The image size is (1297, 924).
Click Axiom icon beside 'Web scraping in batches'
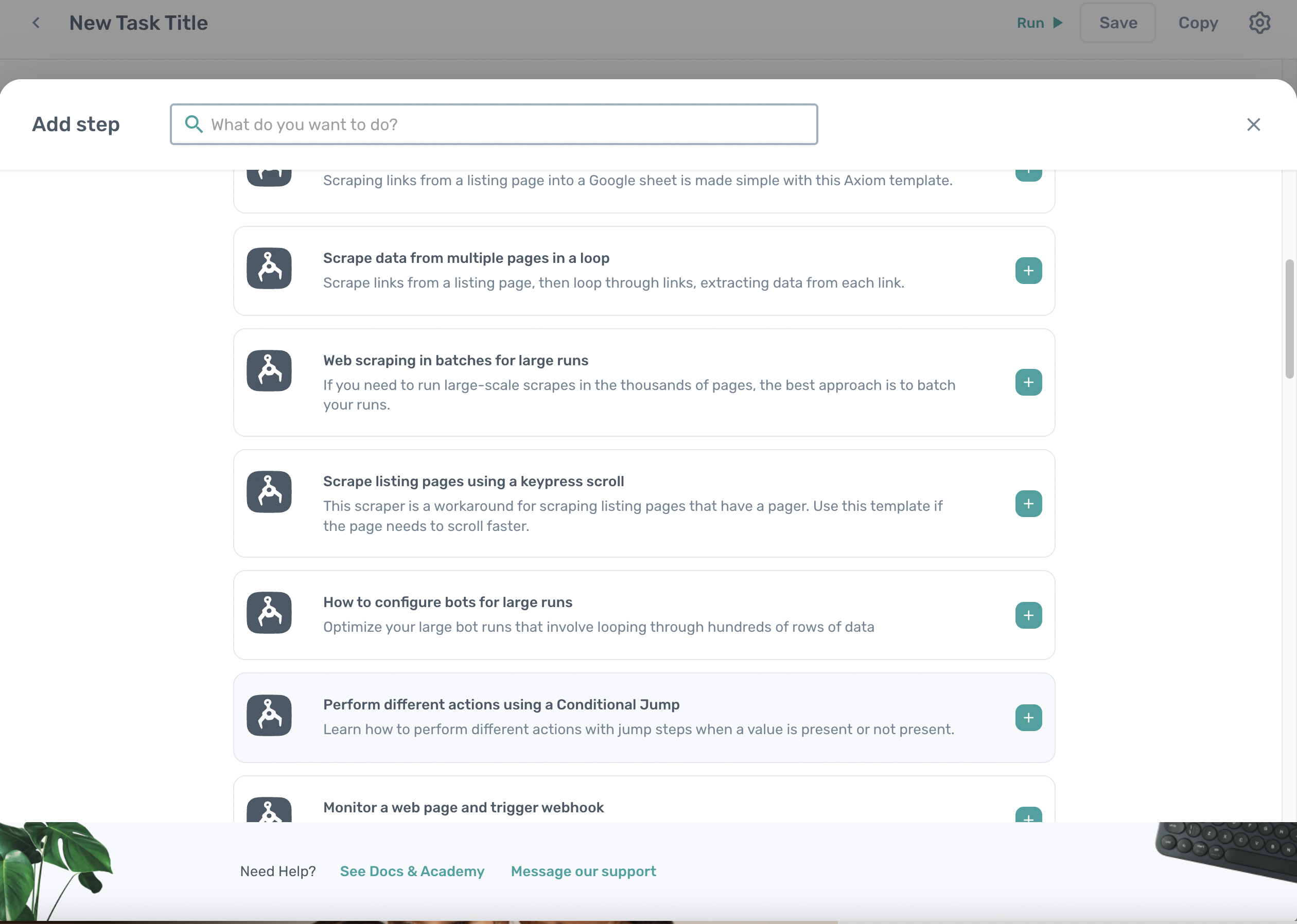[x=269, y=370]
